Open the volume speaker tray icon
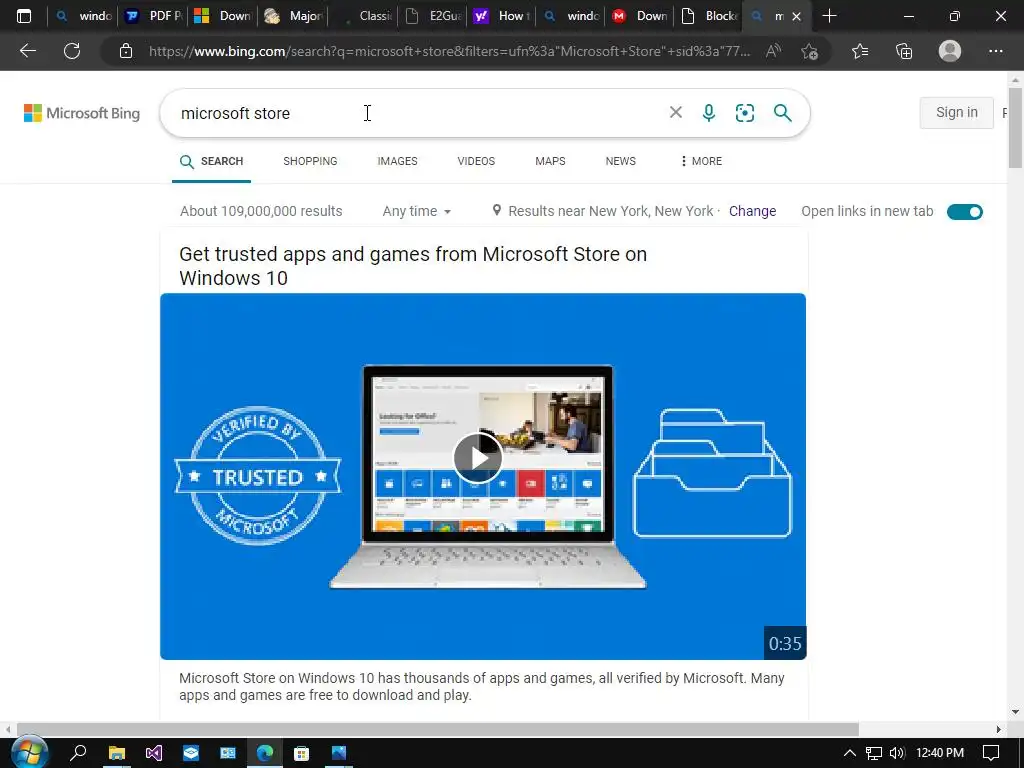 click(x=897, y=753)
